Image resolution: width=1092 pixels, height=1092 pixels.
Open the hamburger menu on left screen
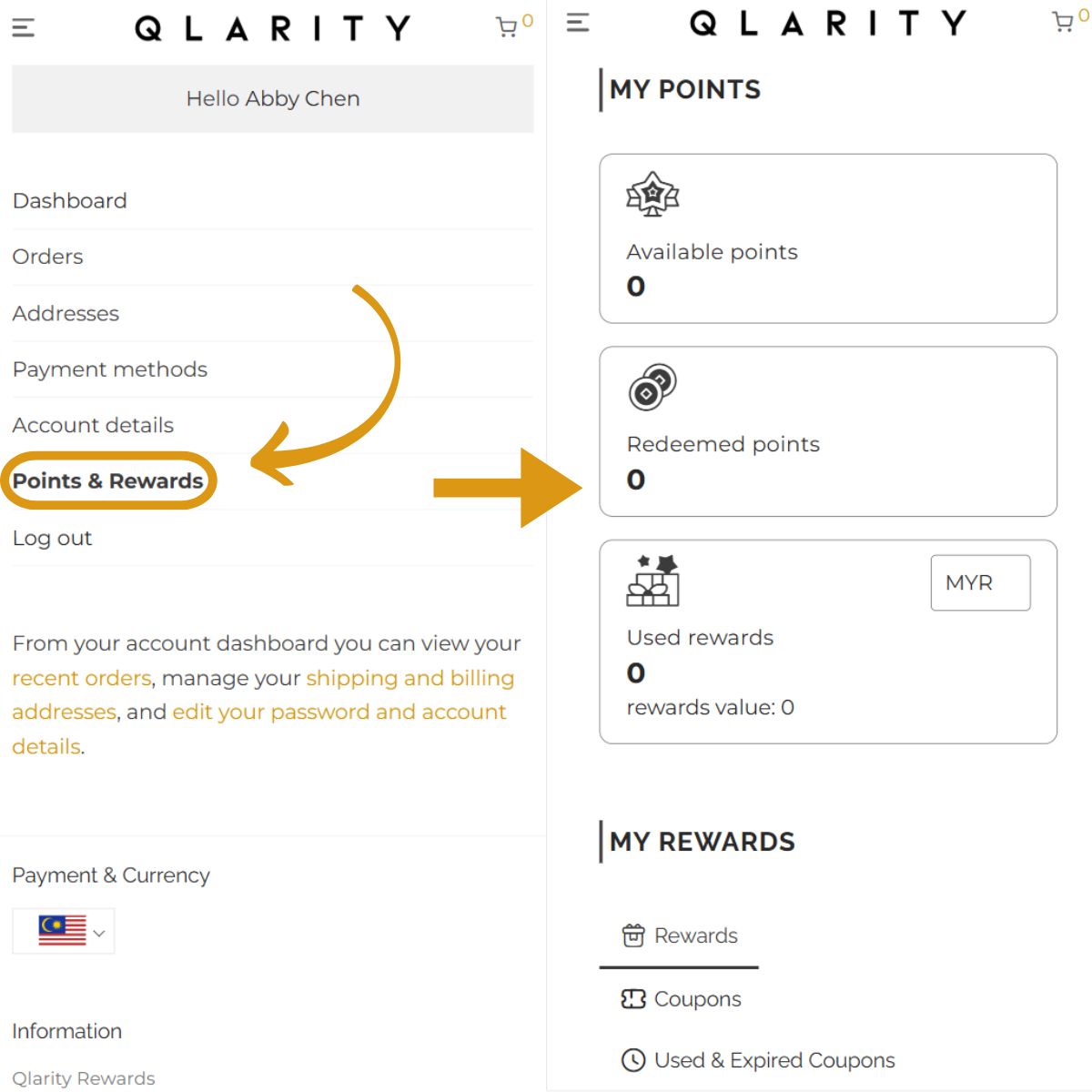[24, 28]
